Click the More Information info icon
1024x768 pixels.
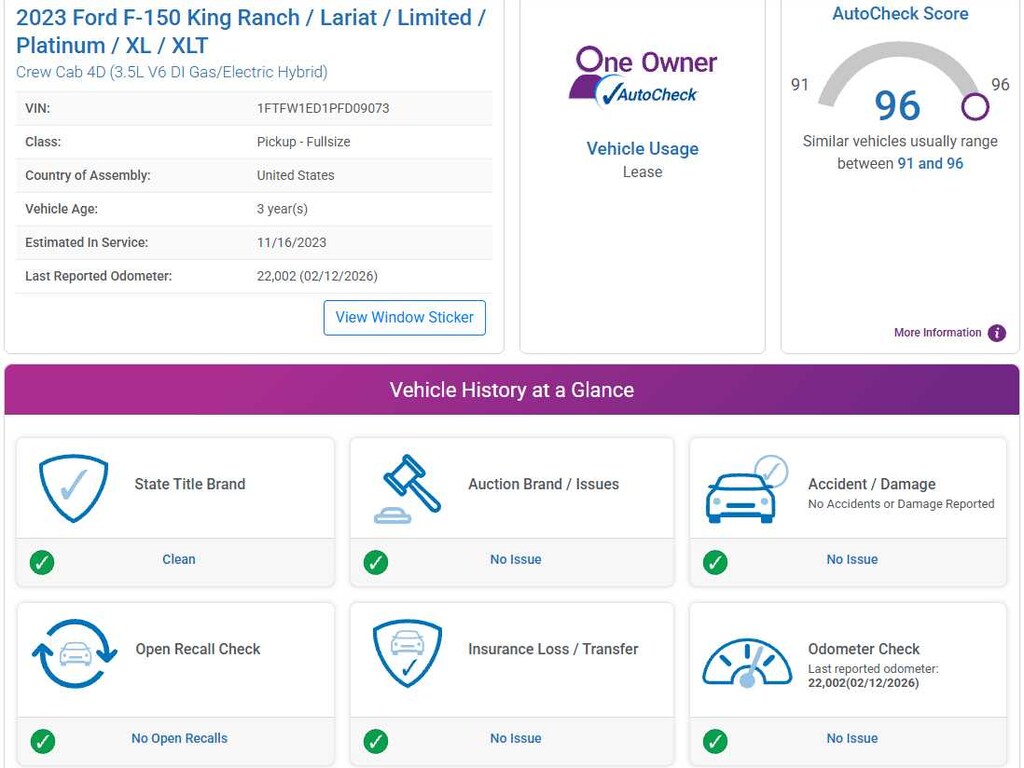click(x=997, y=333)
